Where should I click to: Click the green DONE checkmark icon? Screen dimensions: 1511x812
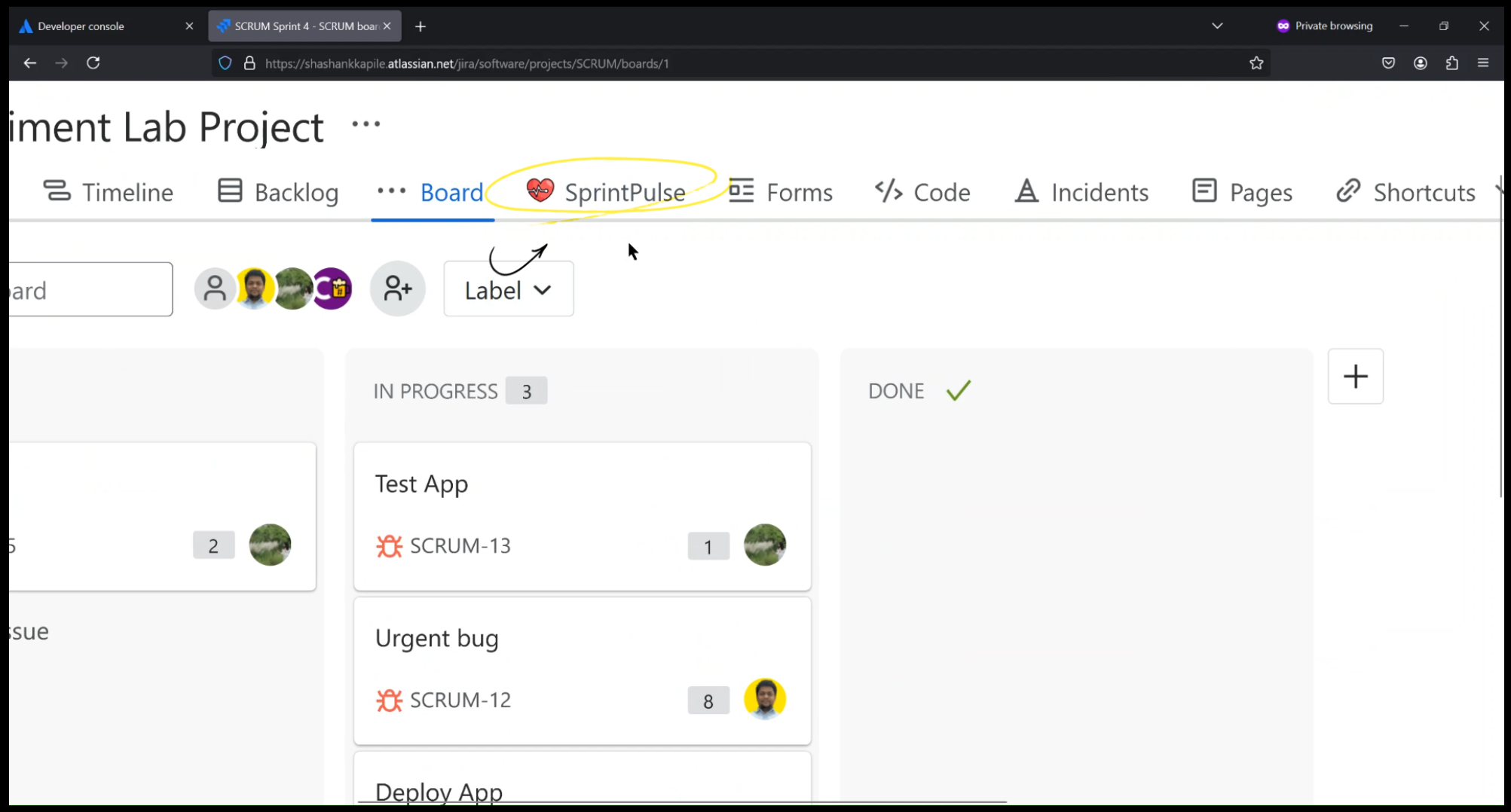[x=959, y=390]
